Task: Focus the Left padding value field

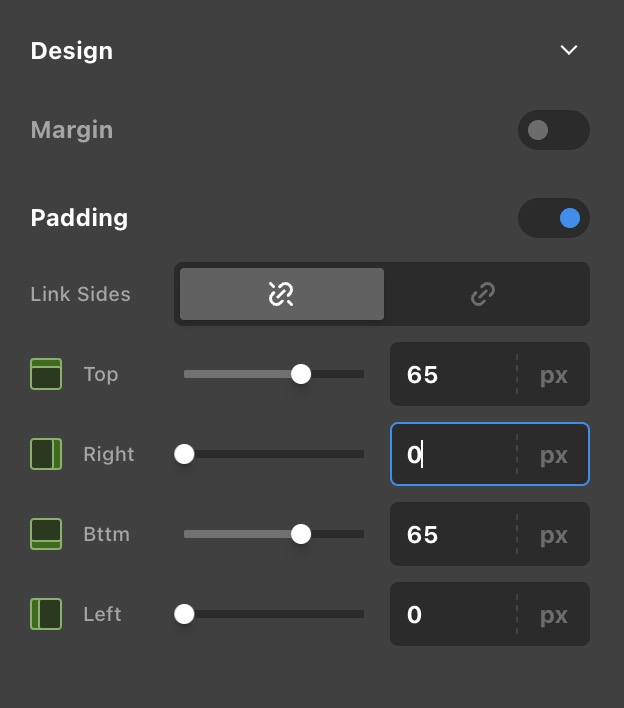Action: (x=450, y=615)
